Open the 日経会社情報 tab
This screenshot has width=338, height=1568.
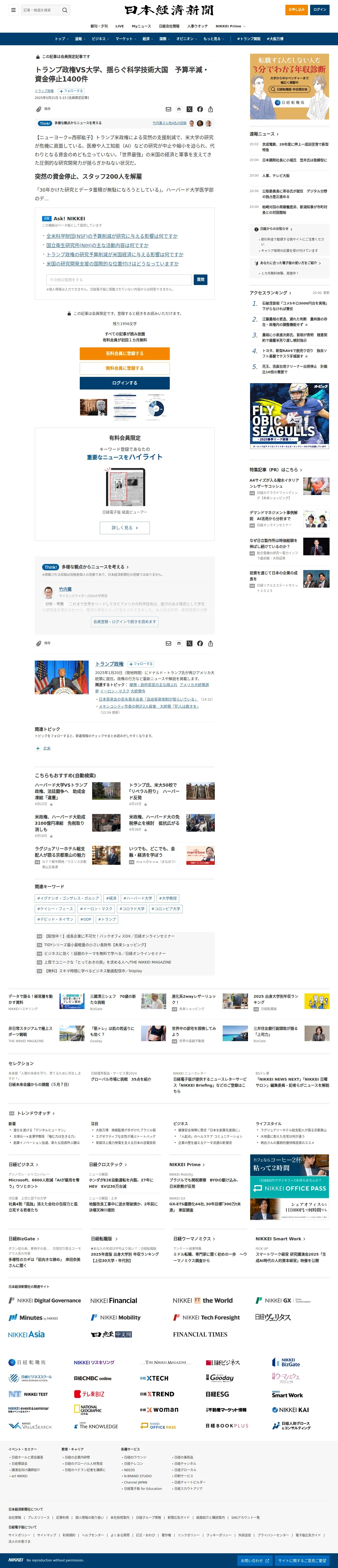[x=169, y=26]
